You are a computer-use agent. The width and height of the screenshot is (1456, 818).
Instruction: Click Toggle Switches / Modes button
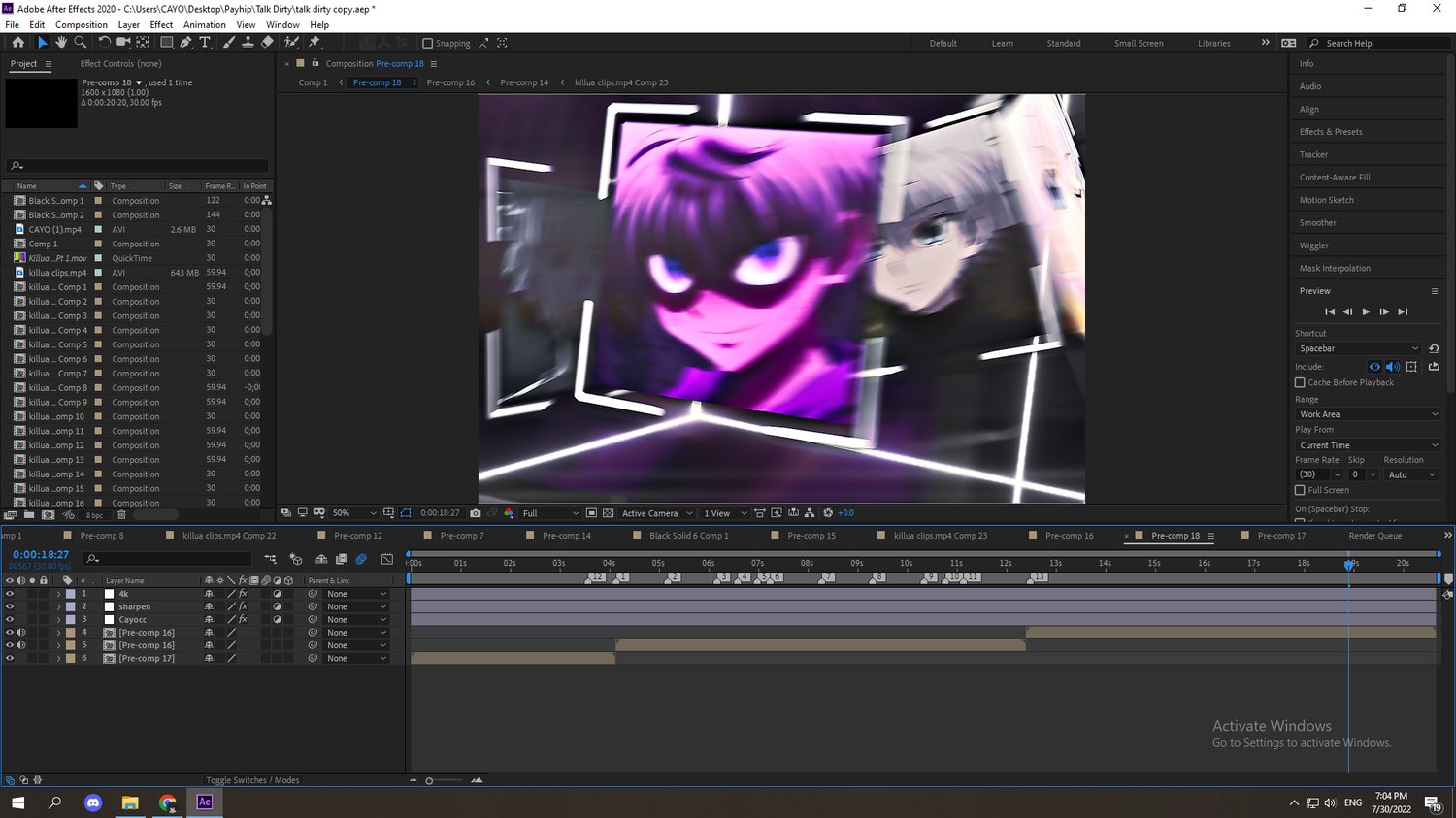[252, 780]
